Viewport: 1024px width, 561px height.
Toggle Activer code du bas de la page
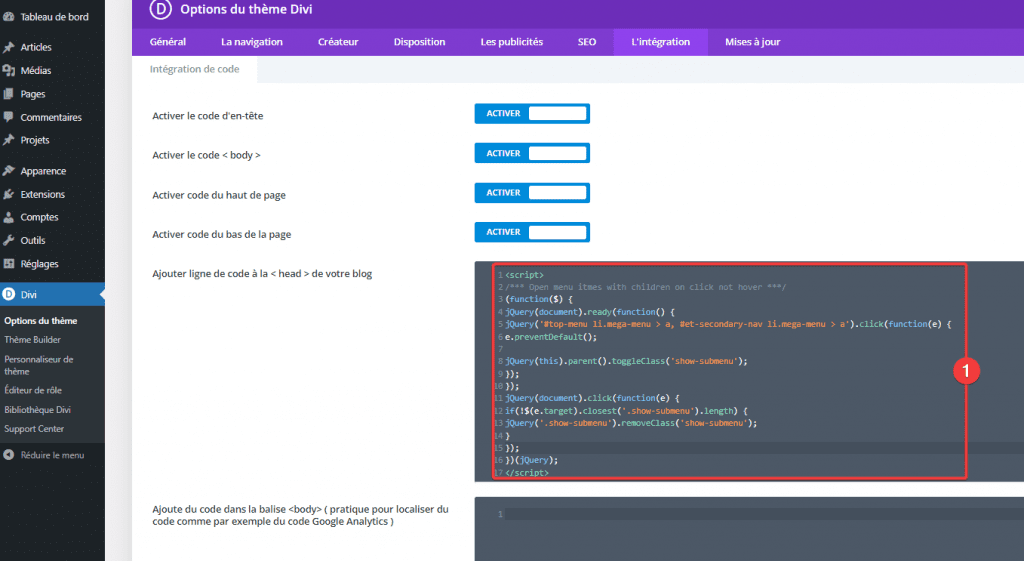pyautogui.click(x=532, y=232)
